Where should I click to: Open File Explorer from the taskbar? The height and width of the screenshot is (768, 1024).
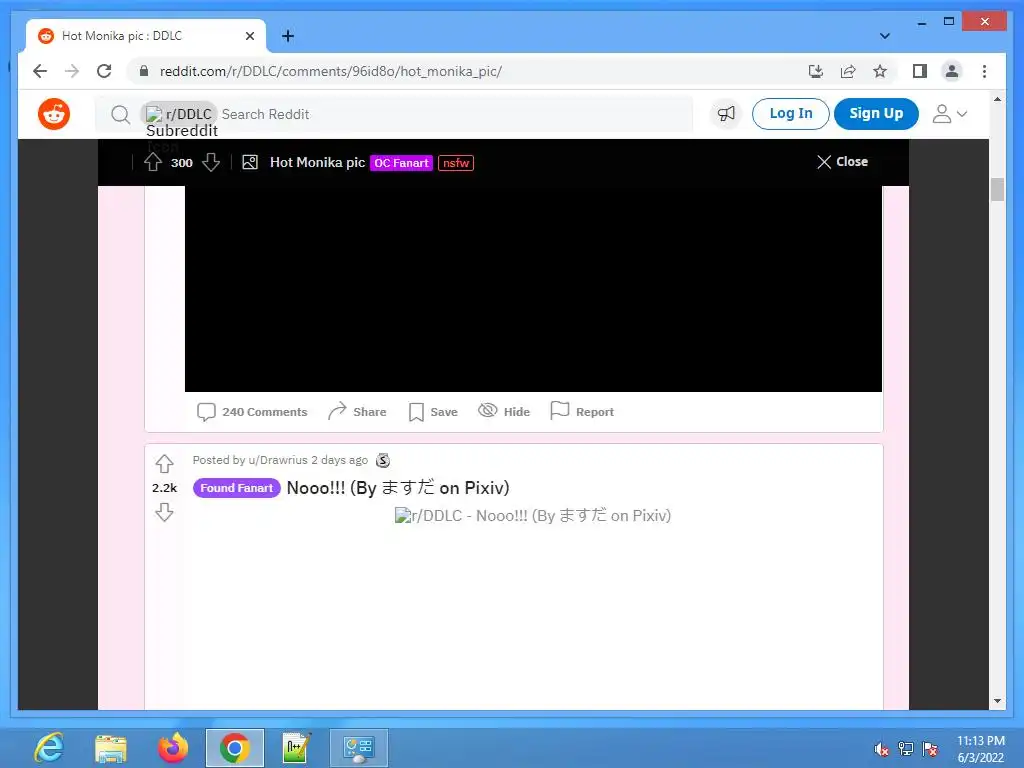tap(111, 748)
